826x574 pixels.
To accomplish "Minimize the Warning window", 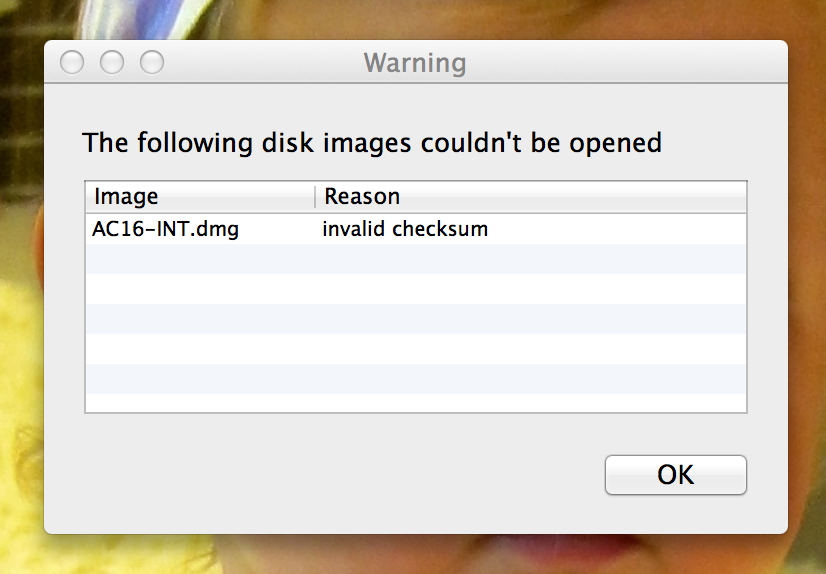I will 112,62.
